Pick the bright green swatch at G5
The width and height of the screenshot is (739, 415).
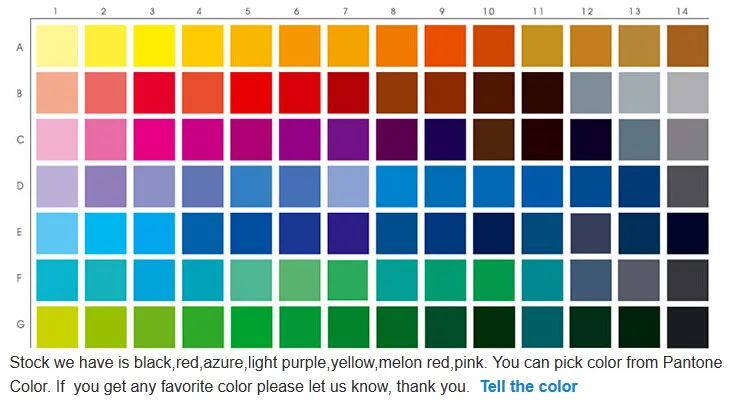click(251, 327)
